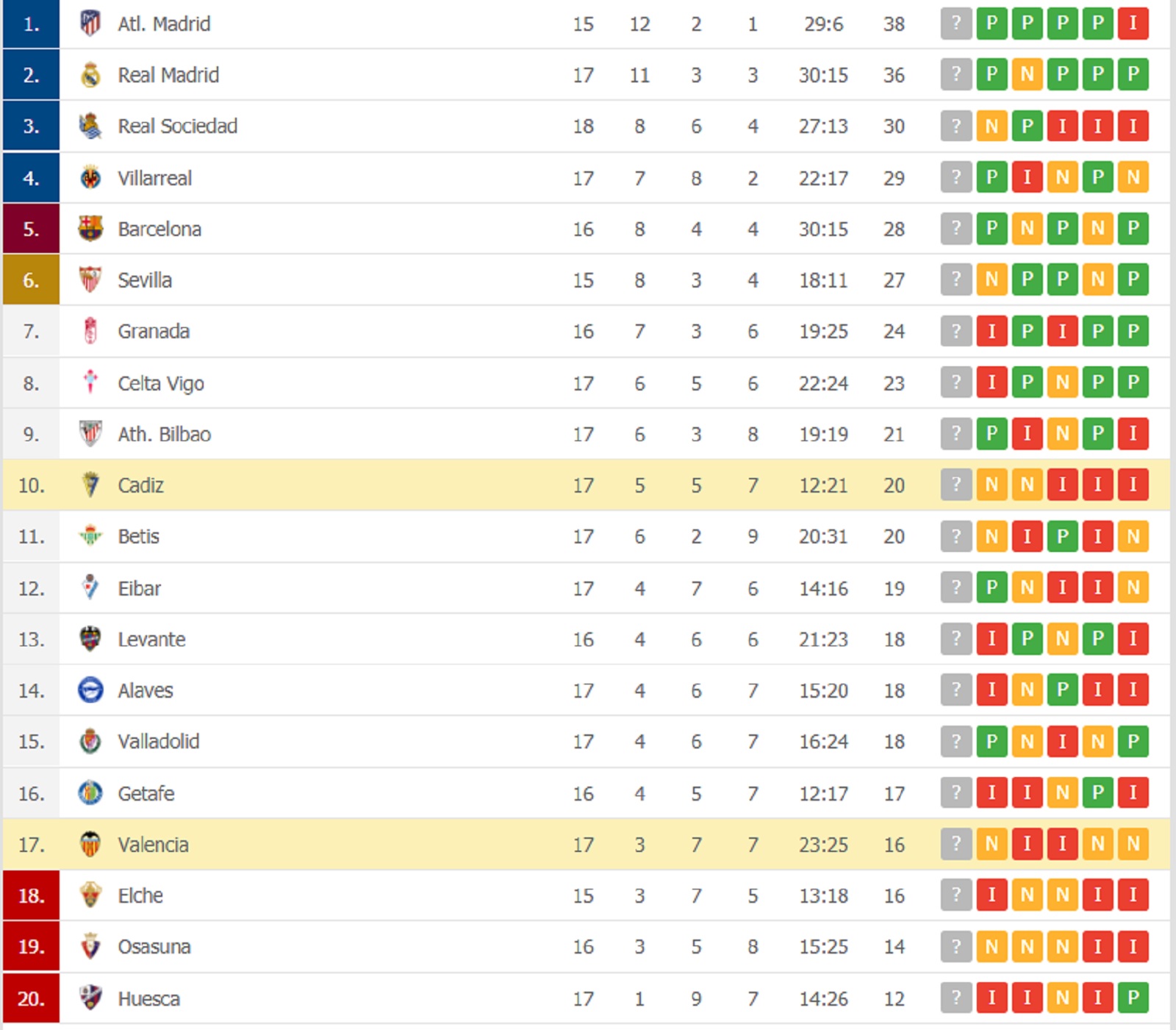Click the blue position 1 badge
This screenshot has height=1030, width=1176.
(x=31, y=24)
